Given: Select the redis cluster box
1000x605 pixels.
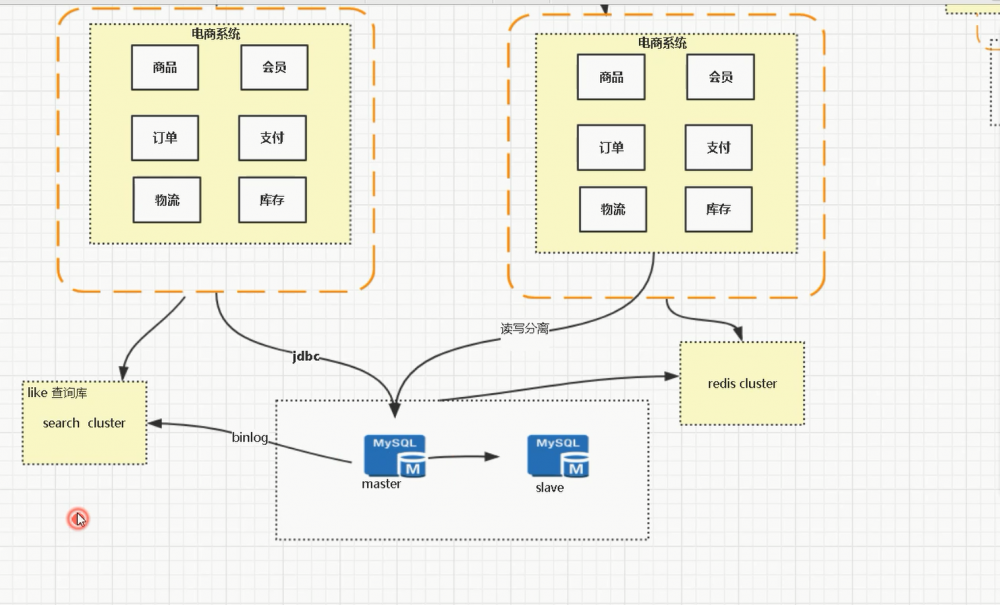Looking at the screenshot, I should click(x=742, y=383).
